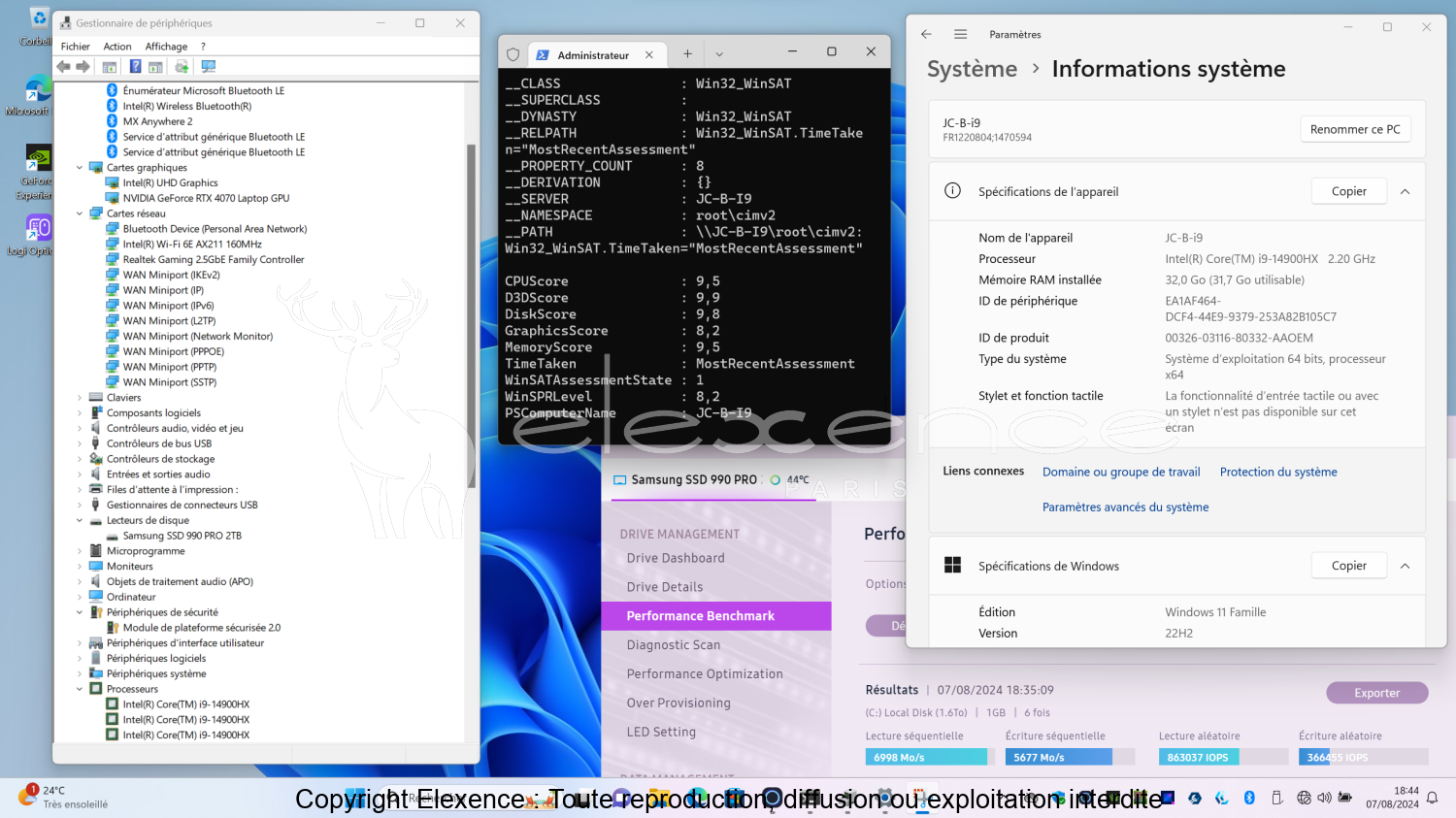Open the terminal profile dropdown arrow

click(719, 54)
